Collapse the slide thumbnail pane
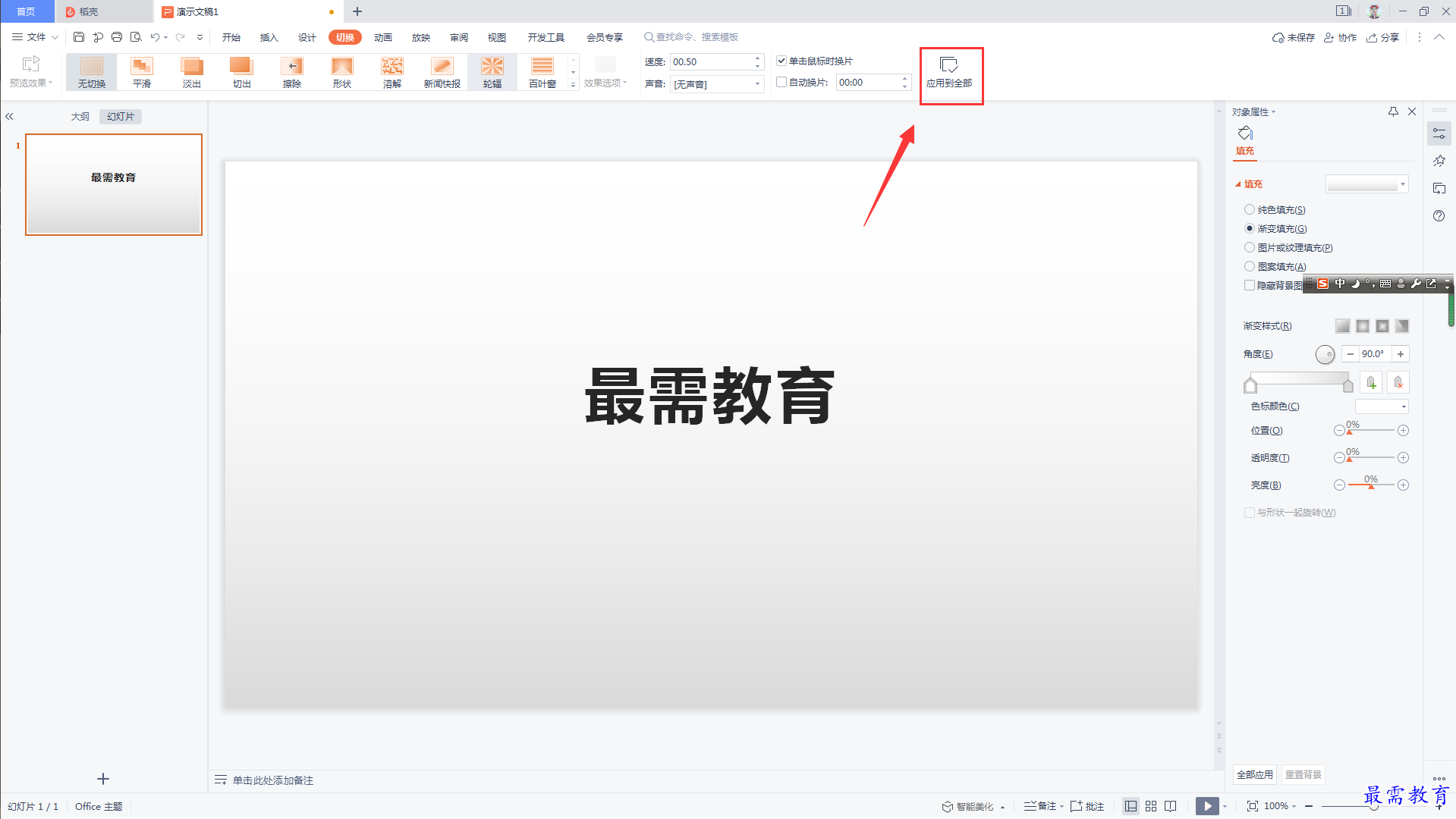 10,117
